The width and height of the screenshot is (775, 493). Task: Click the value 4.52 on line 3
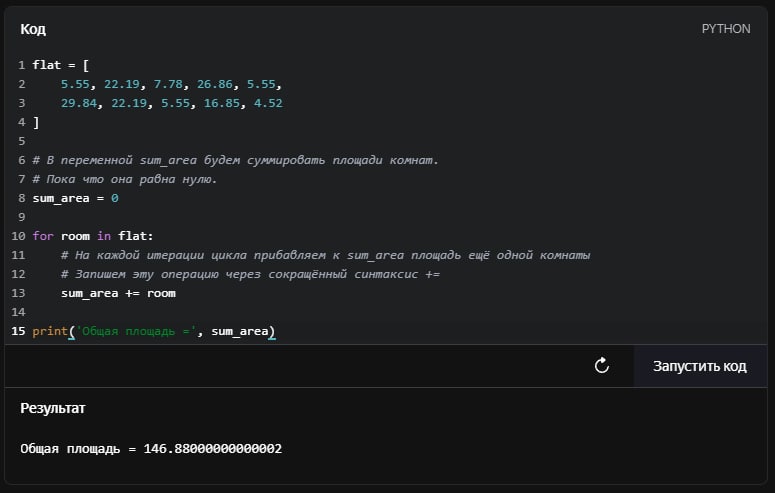click(x=268, y=103)
